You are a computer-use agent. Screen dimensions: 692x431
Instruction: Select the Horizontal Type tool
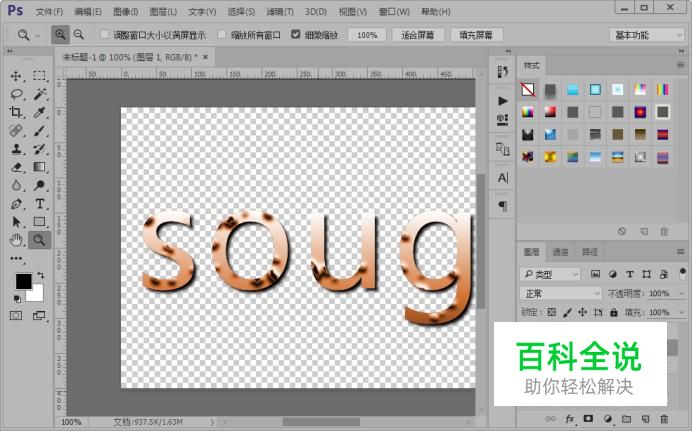click(x=40, y=204)
